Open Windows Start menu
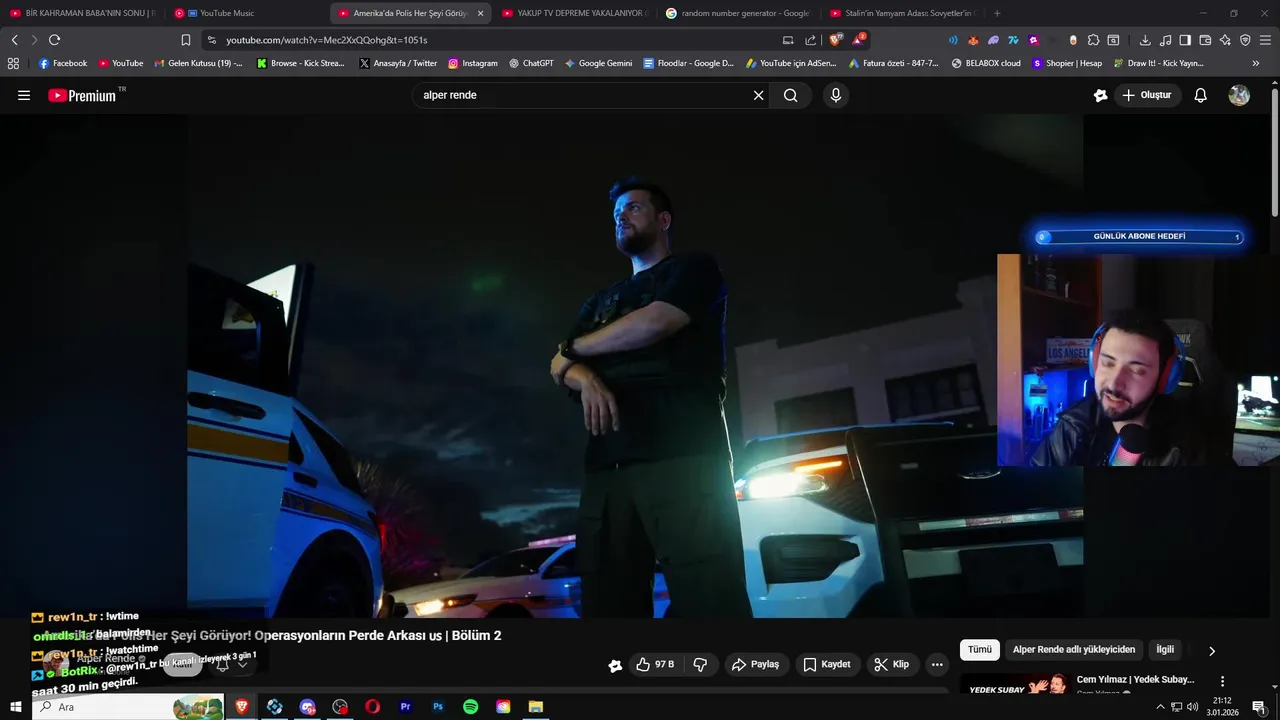Screen dimensions: 1280x720 pos(15,707)
